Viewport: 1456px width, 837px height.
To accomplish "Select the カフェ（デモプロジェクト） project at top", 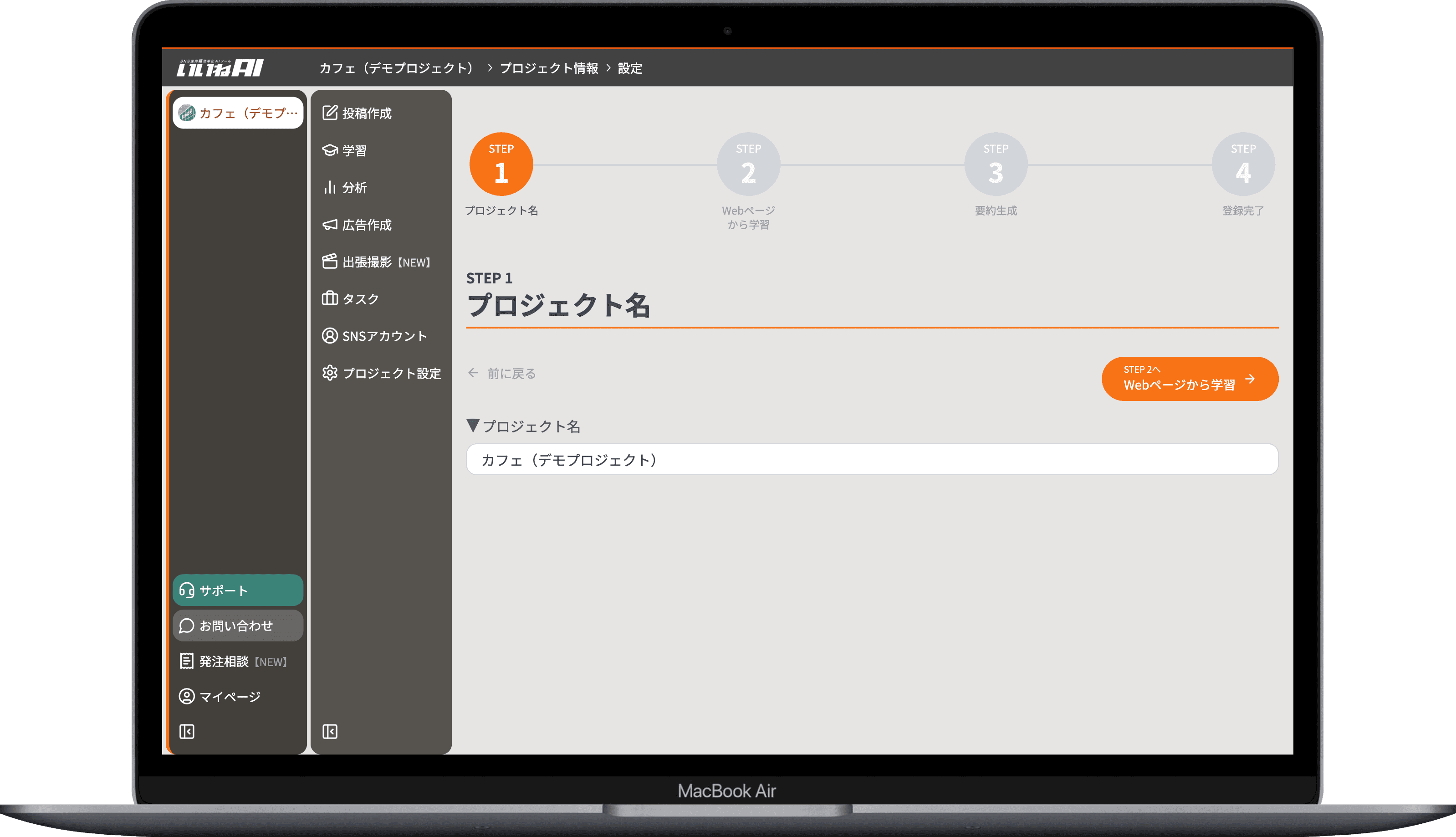I will (237, 113).
